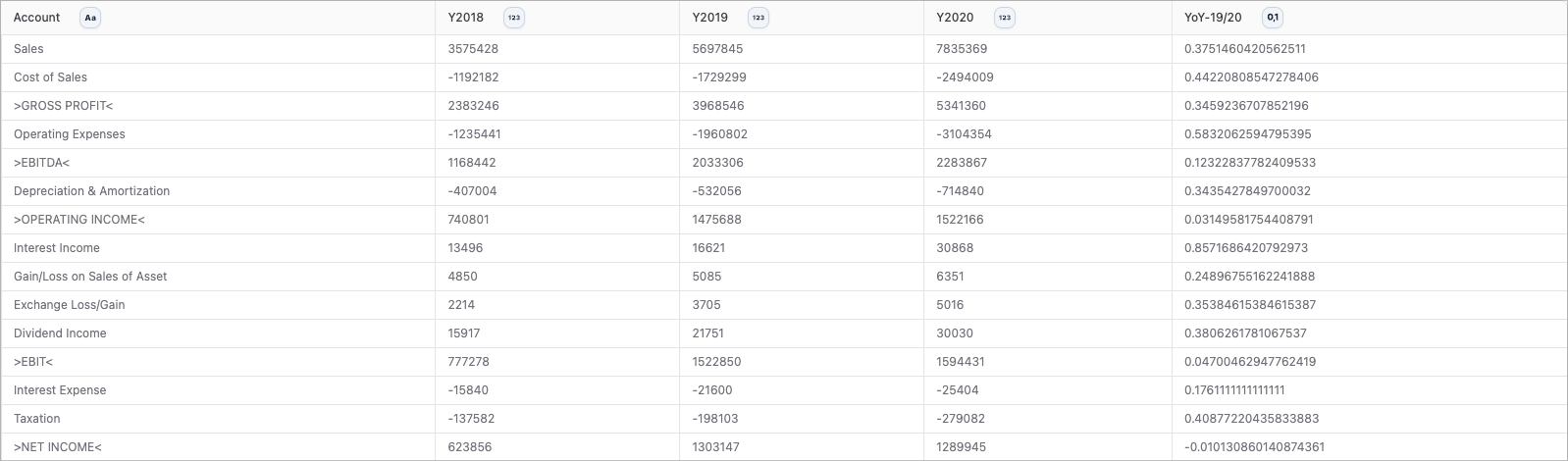The image size is (1568, 461).
Task: Select the Y2018 column header
Action: [x=557, y=18]
